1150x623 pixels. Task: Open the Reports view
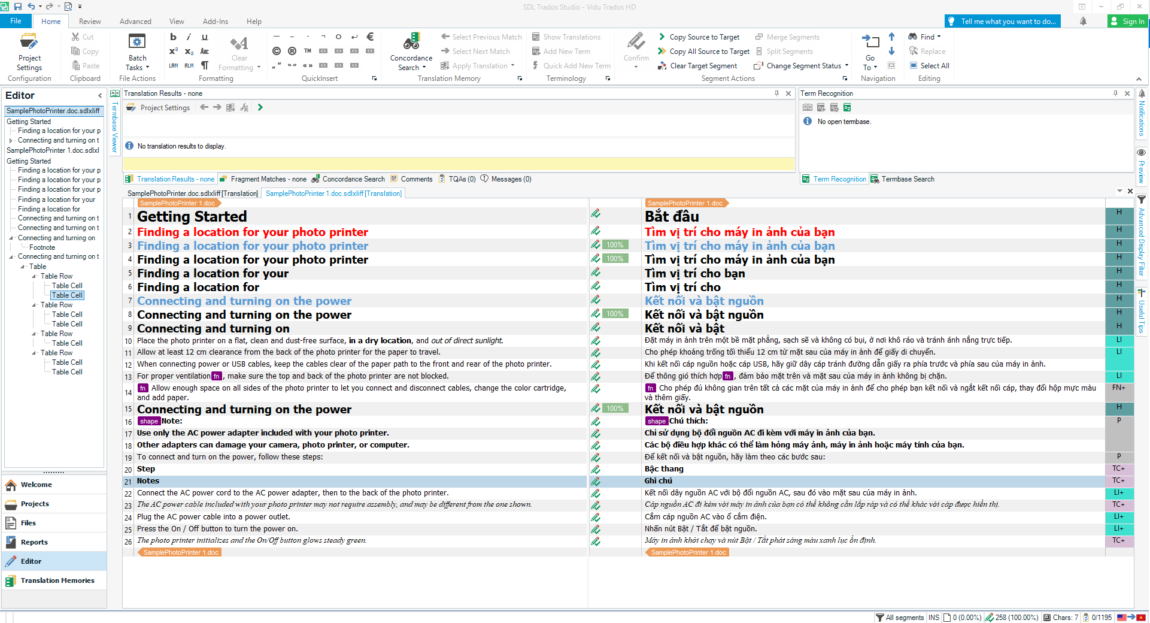(x=53, y=542)
